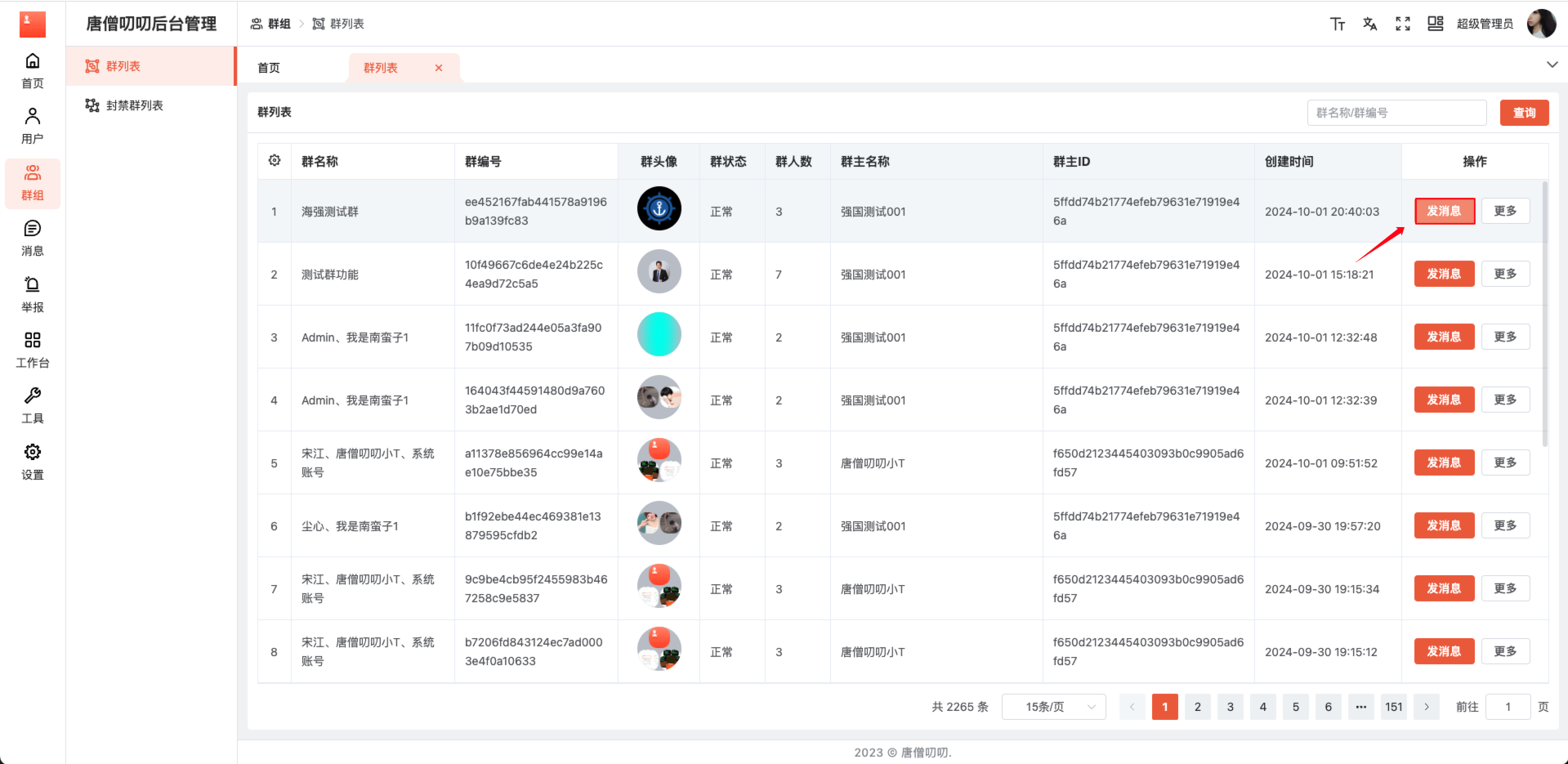Select the 用户 sidebar icon
The height and width of the screenshot is (764, 1568).
tap(32, 124)
